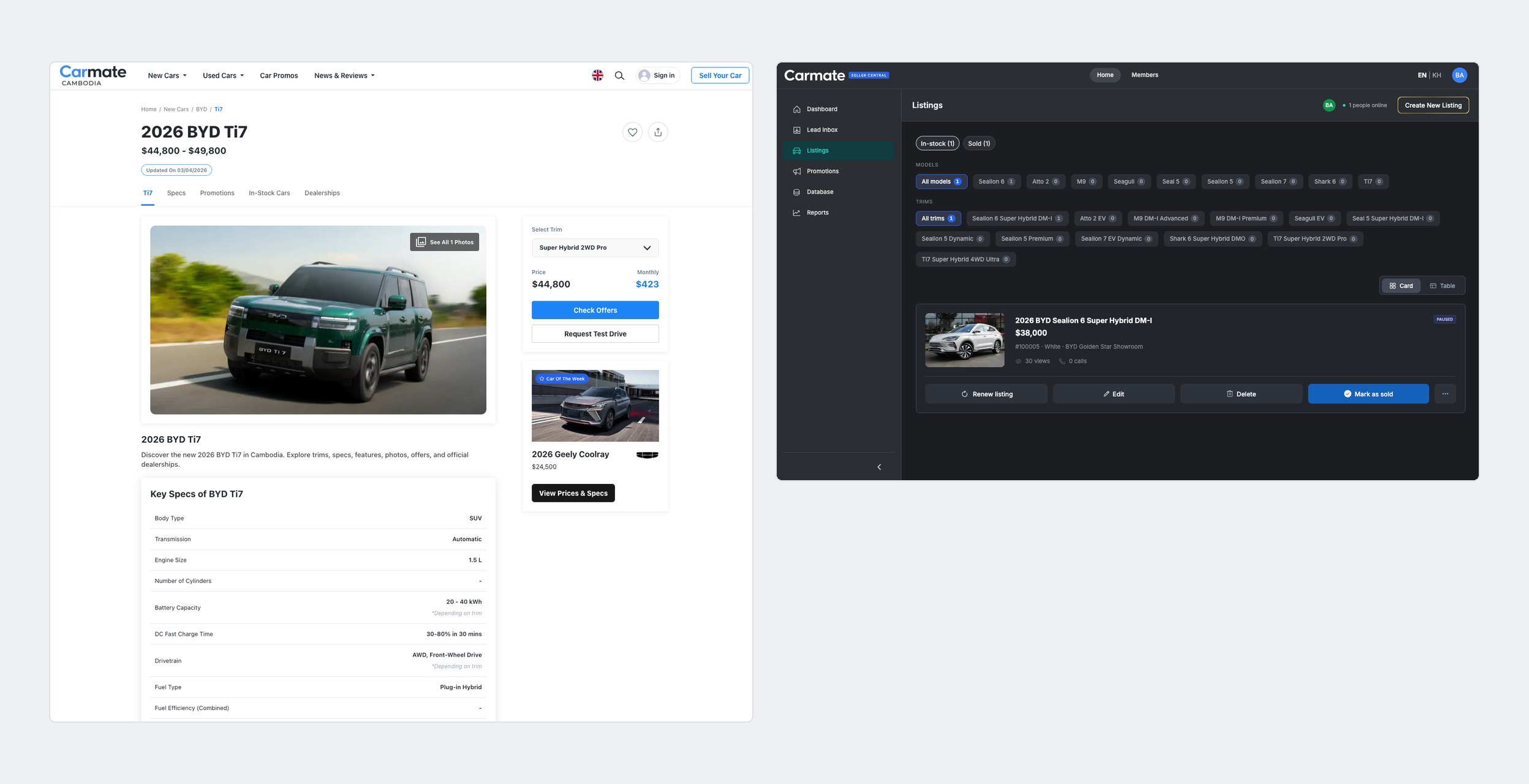Open the Dashboard sidebar item
Screen dimensions: 1529x784
[x=838, y=109]
